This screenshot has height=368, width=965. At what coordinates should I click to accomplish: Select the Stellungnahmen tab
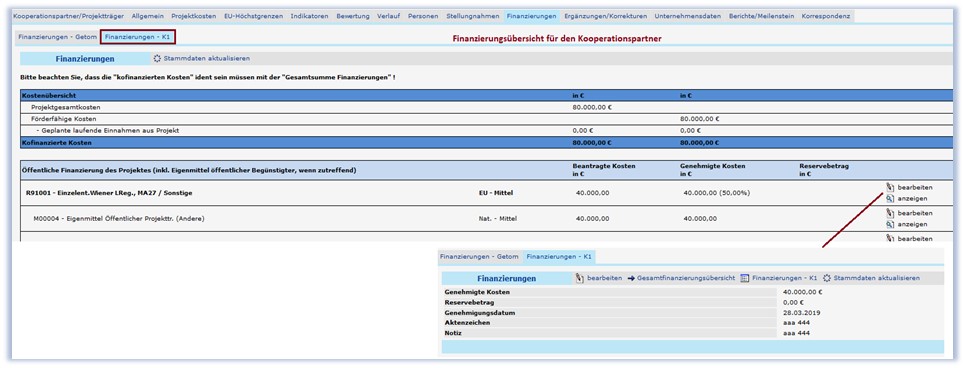click(x=473, y=16)
